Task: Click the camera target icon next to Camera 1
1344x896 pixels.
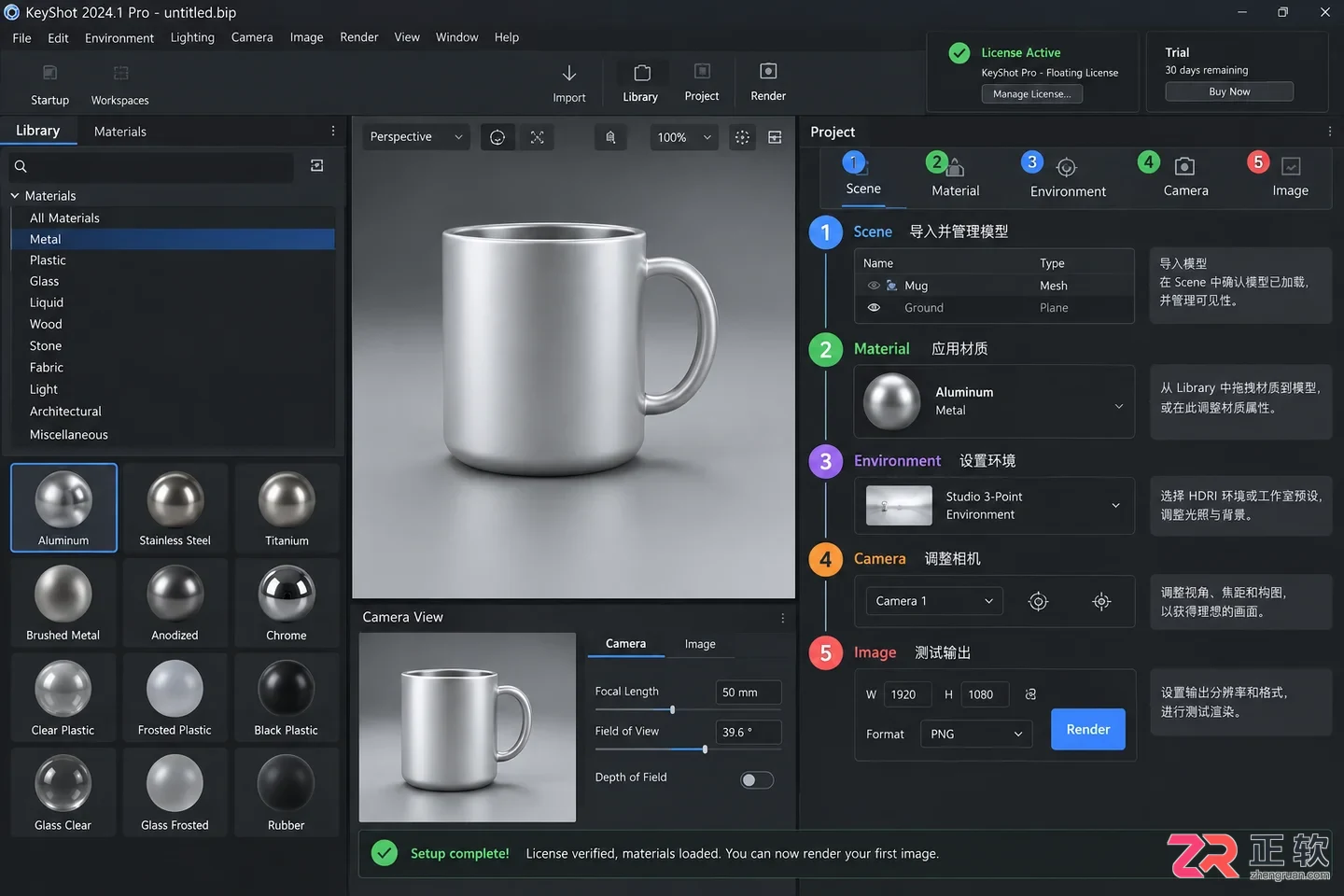Action: [x=1038, y=602]
